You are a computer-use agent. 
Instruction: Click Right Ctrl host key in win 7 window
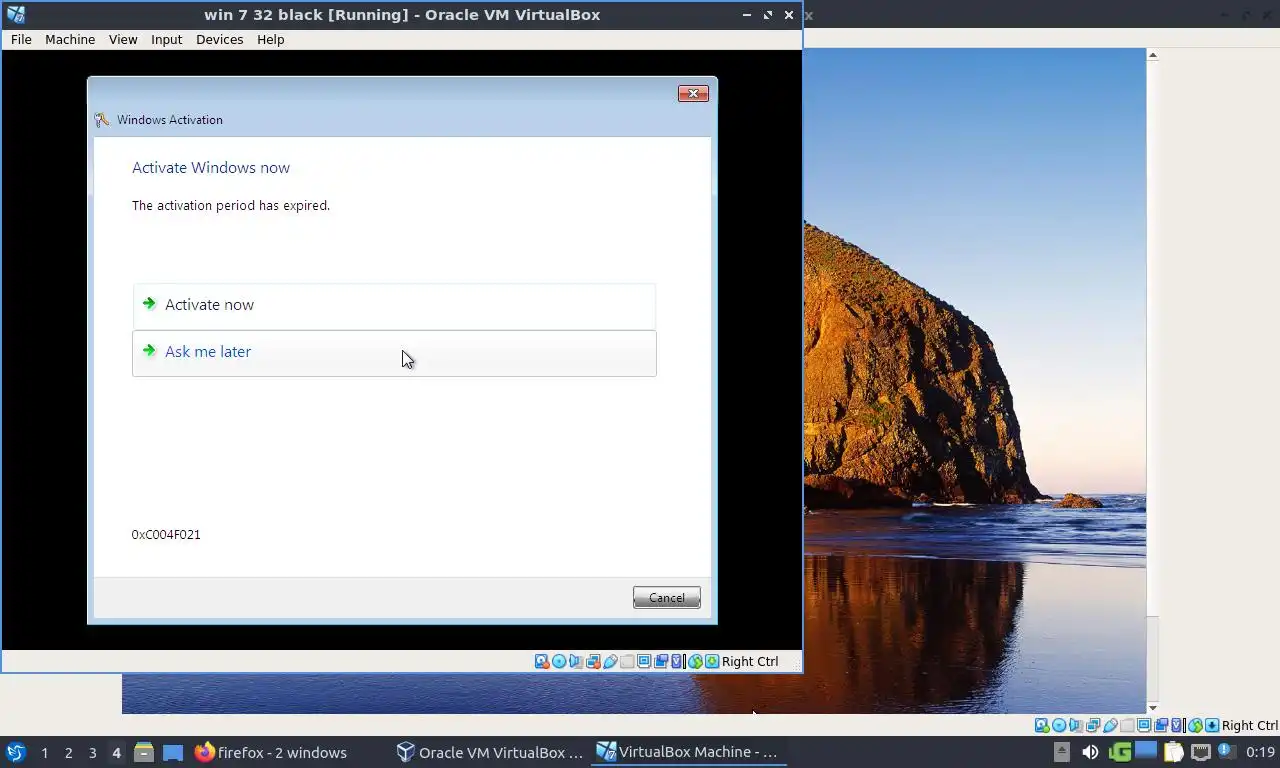click(x=750, y=661)
